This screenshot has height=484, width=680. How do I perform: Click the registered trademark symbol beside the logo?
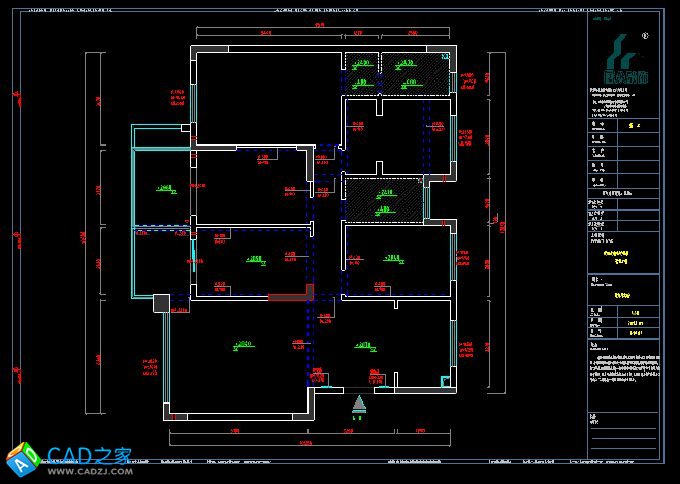pyautogui.click(x=645, y=35)
